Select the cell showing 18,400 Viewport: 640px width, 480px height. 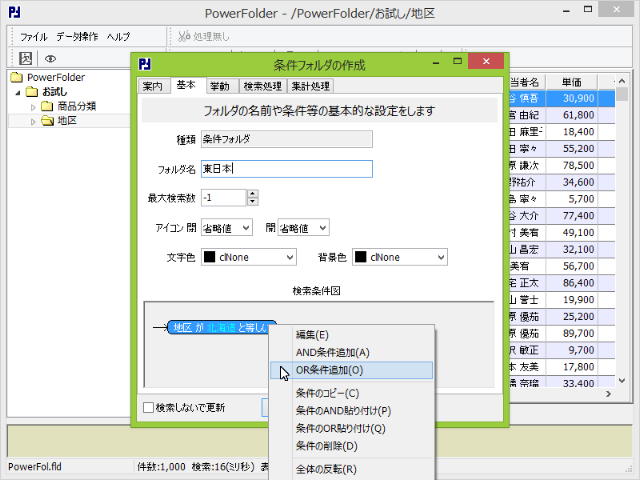(571, 132)
